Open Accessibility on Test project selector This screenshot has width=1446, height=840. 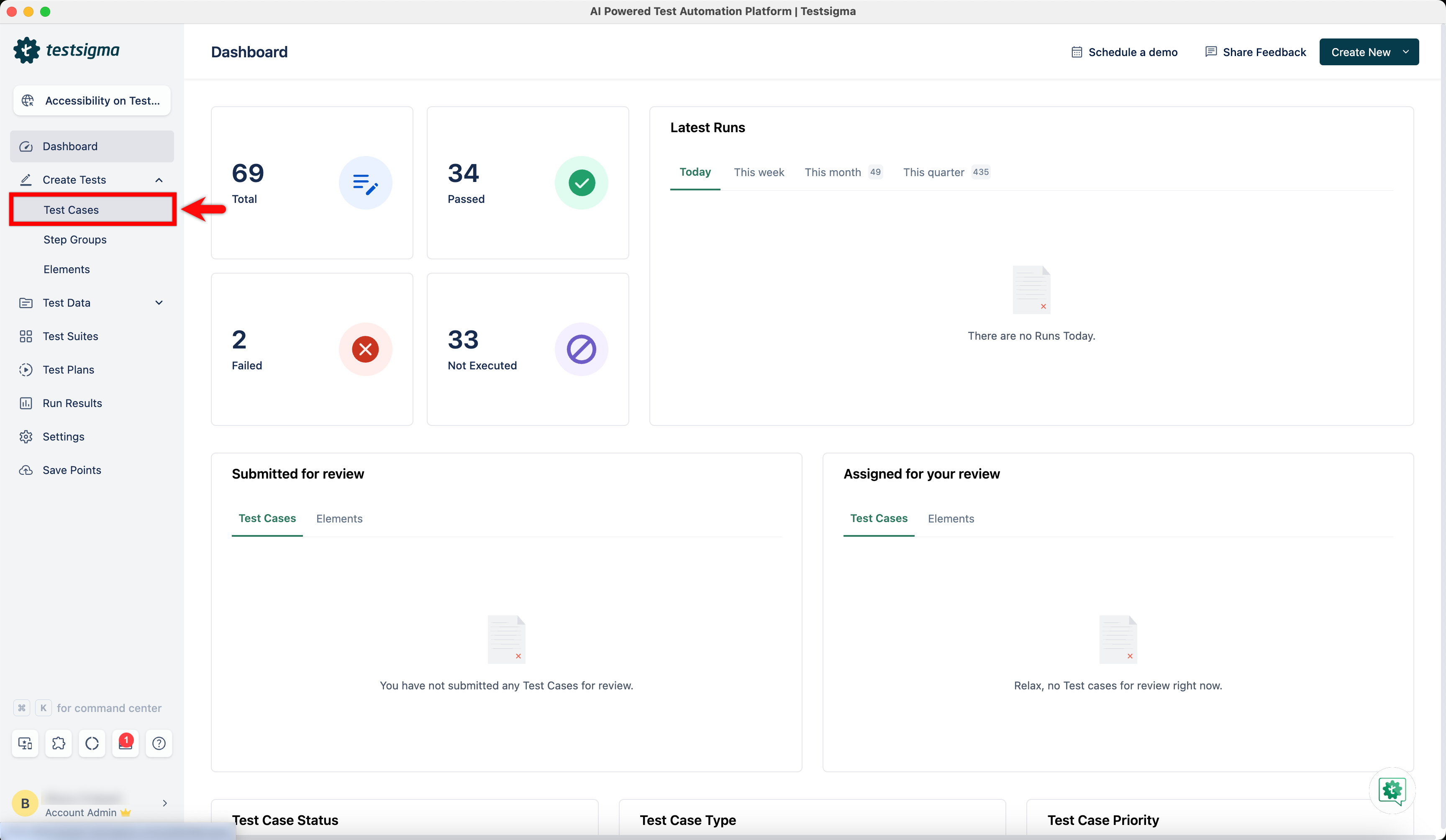click(x=92, y=101)
